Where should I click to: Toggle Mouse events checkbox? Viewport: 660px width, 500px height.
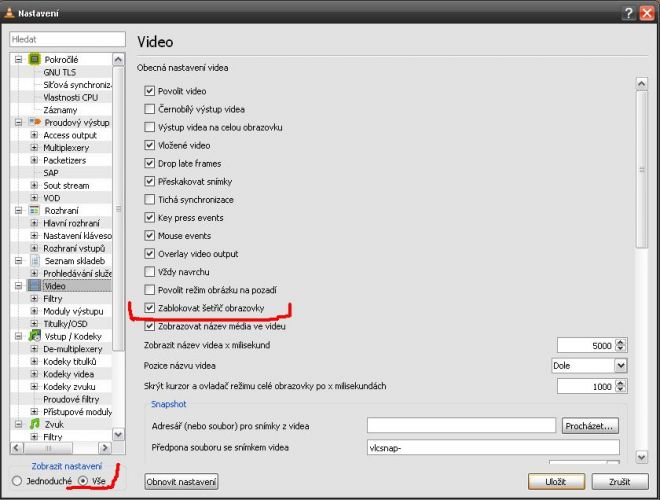tap(149, 236)
